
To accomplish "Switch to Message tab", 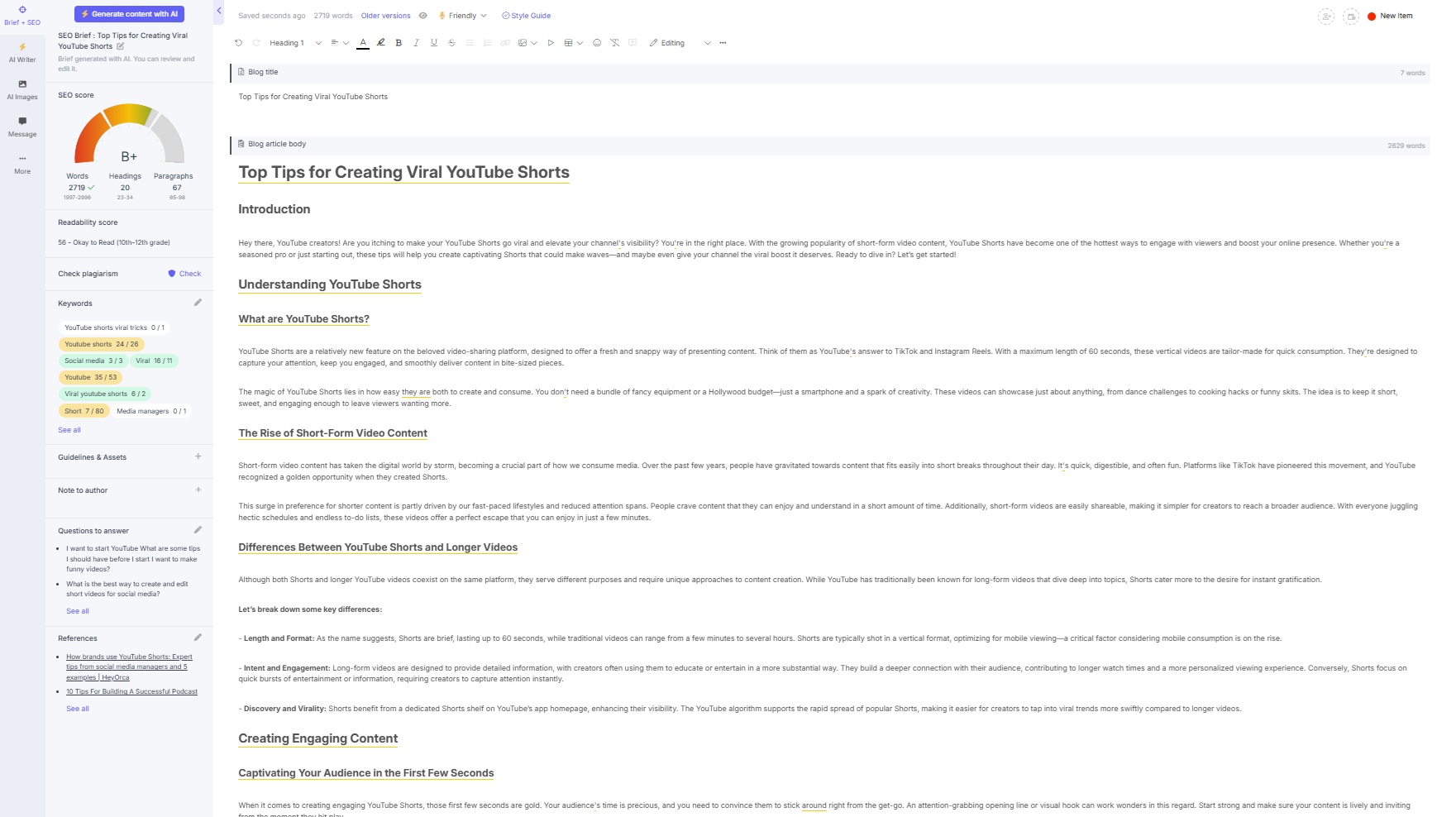I will coord(22,127).
